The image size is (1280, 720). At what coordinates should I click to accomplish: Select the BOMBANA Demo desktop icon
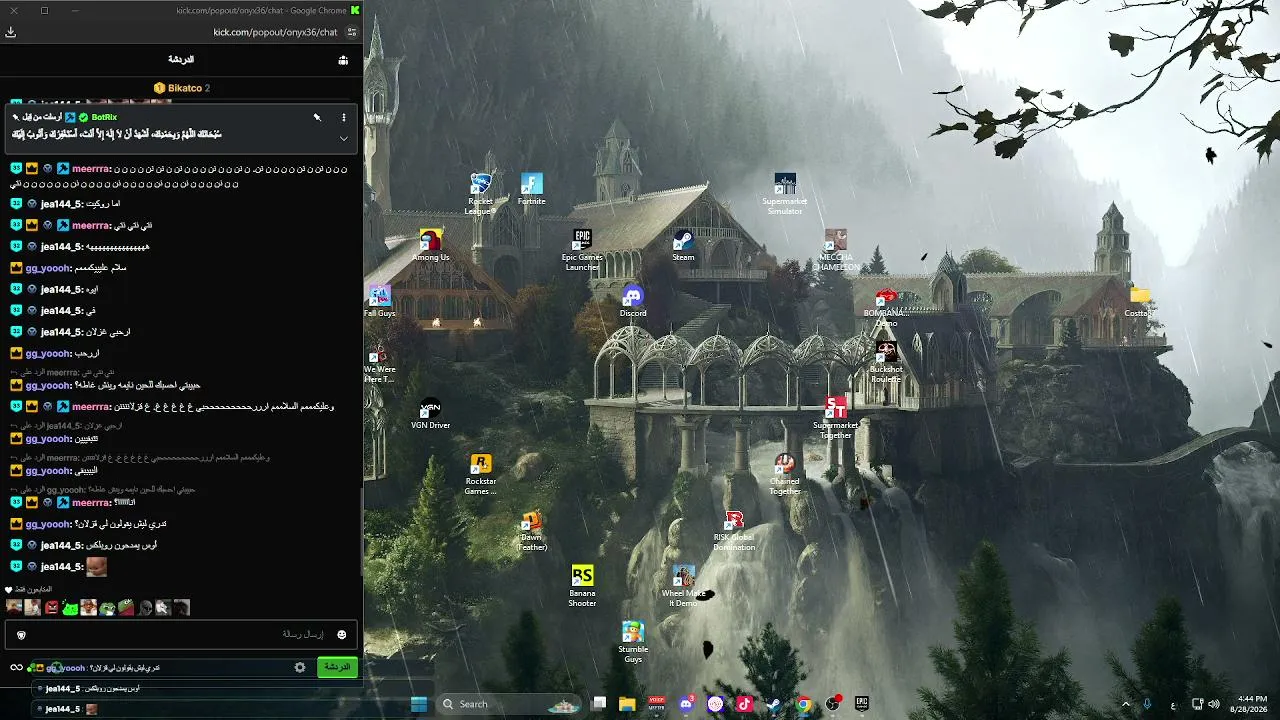[x=886, y=307]
